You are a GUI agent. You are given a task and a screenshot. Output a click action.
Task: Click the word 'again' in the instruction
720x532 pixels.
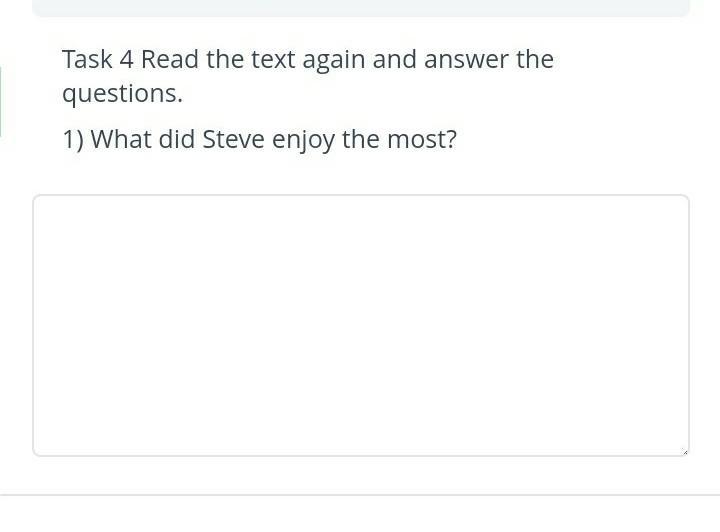pos(333,61)
